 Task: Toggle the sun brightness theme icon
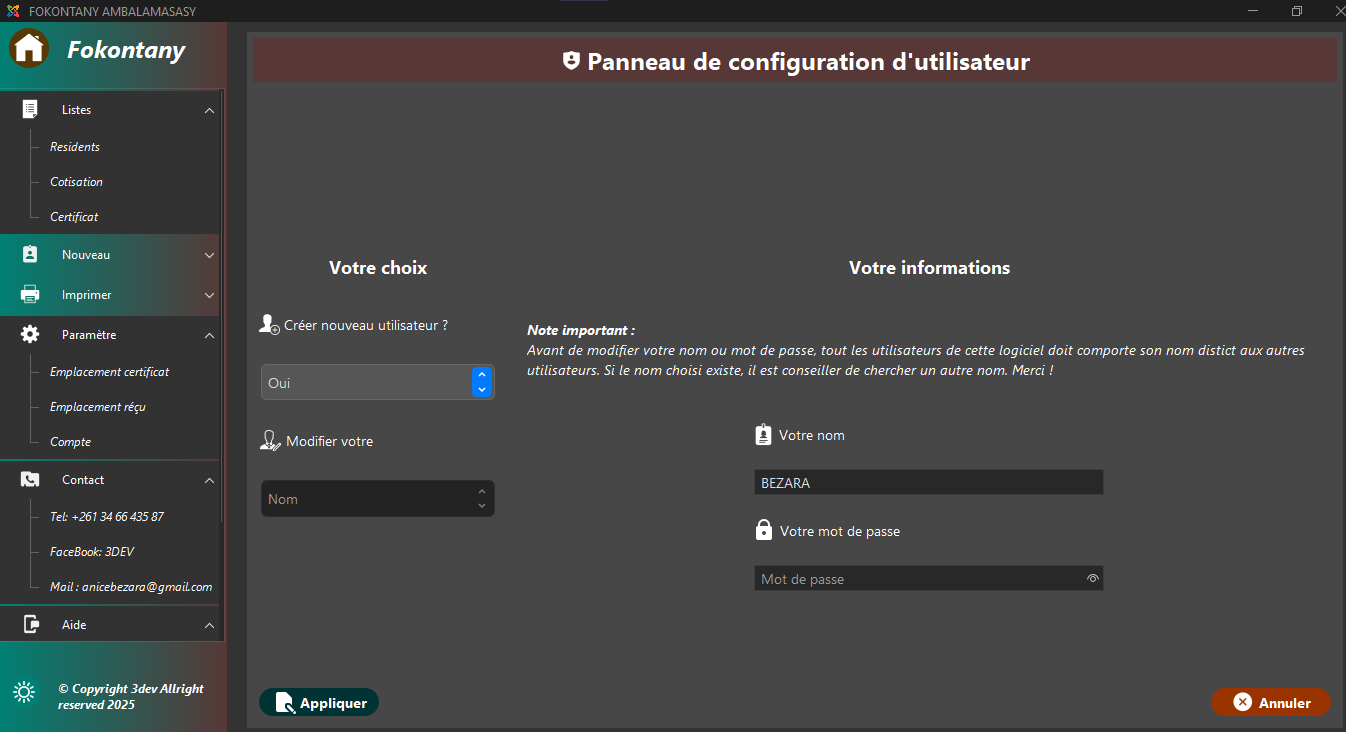tap(24, 692)
